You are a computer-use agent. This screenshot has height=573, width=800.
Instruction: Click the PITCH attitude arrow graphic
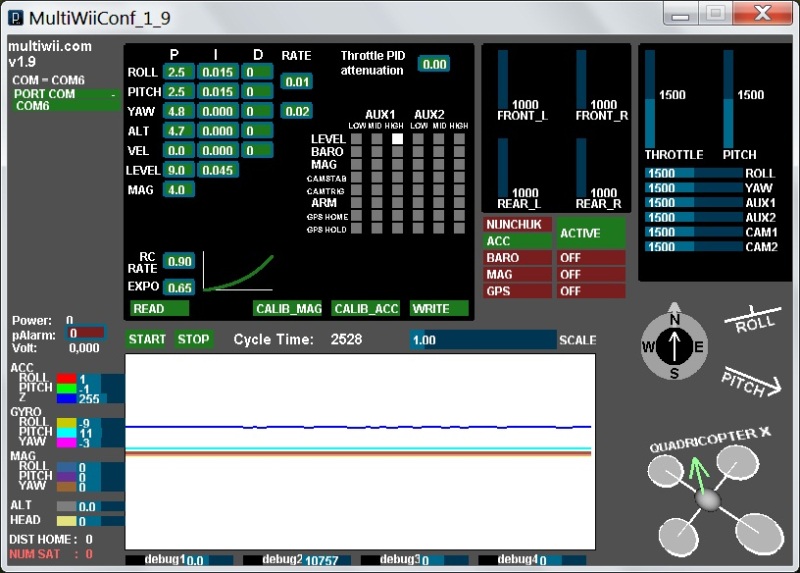pyautogui.click(x=751, y=383)
